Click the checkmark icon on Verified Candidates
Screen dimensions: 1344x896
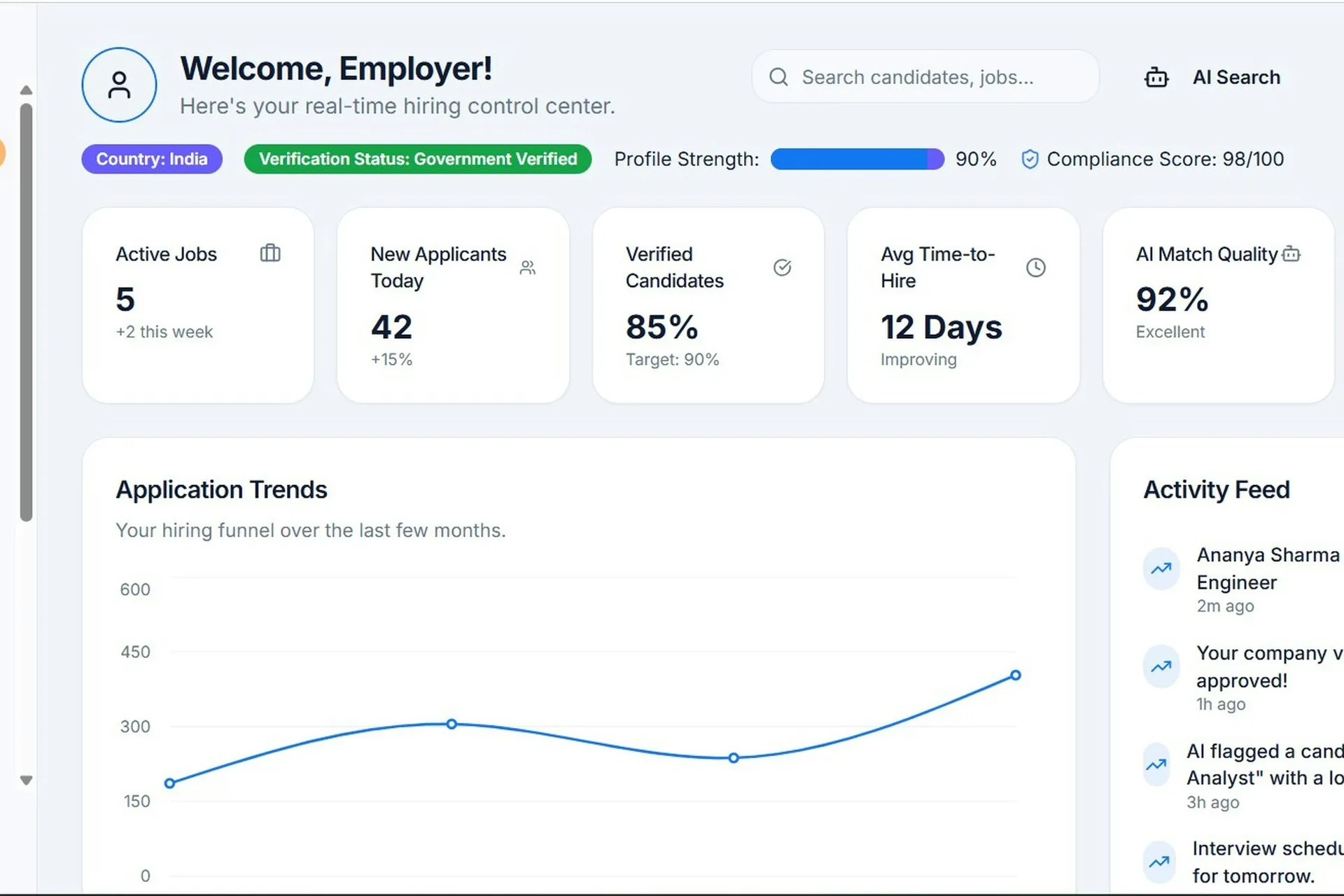(782, 267)
